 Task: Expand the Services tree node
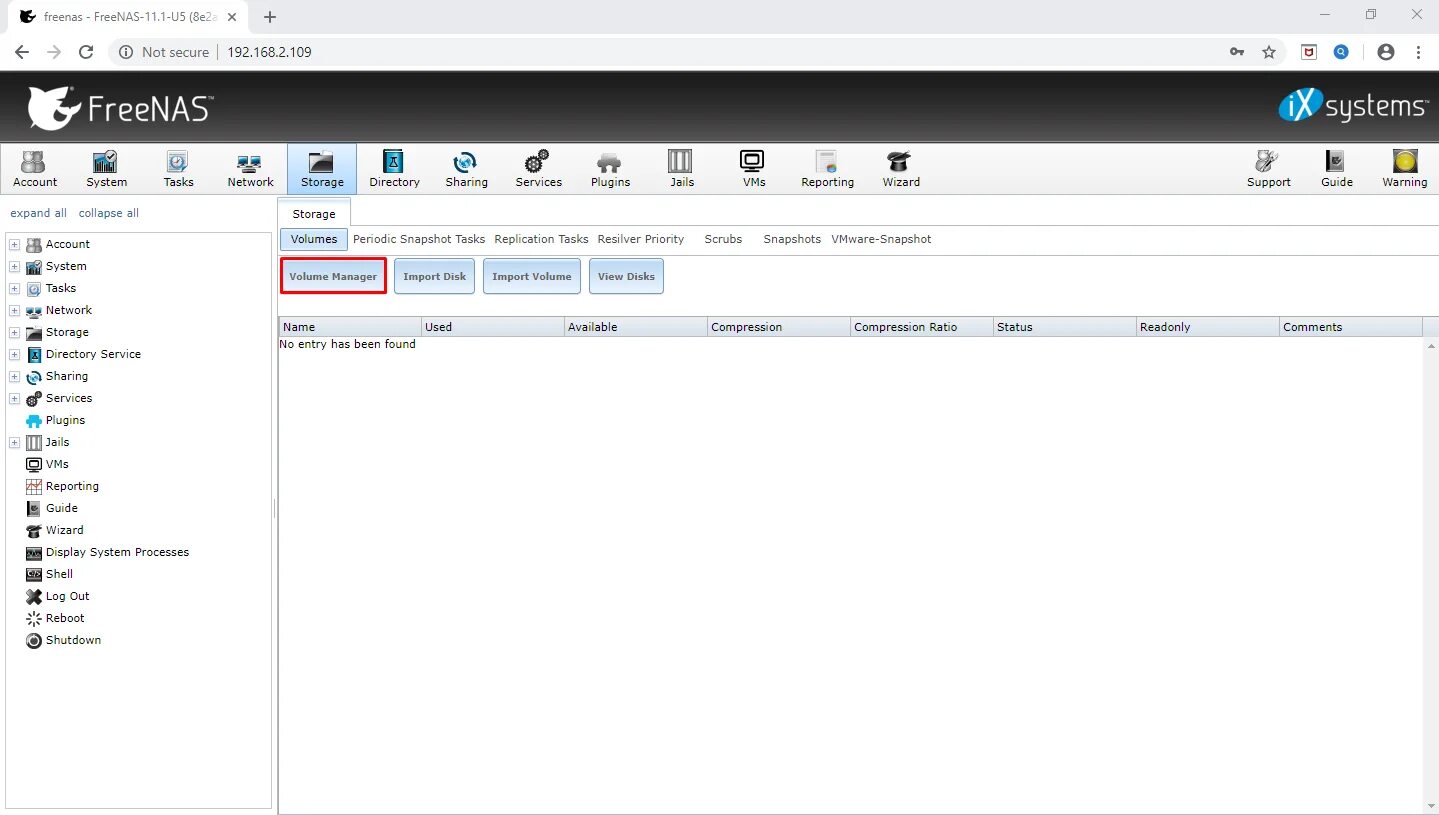tap(15, 399)
